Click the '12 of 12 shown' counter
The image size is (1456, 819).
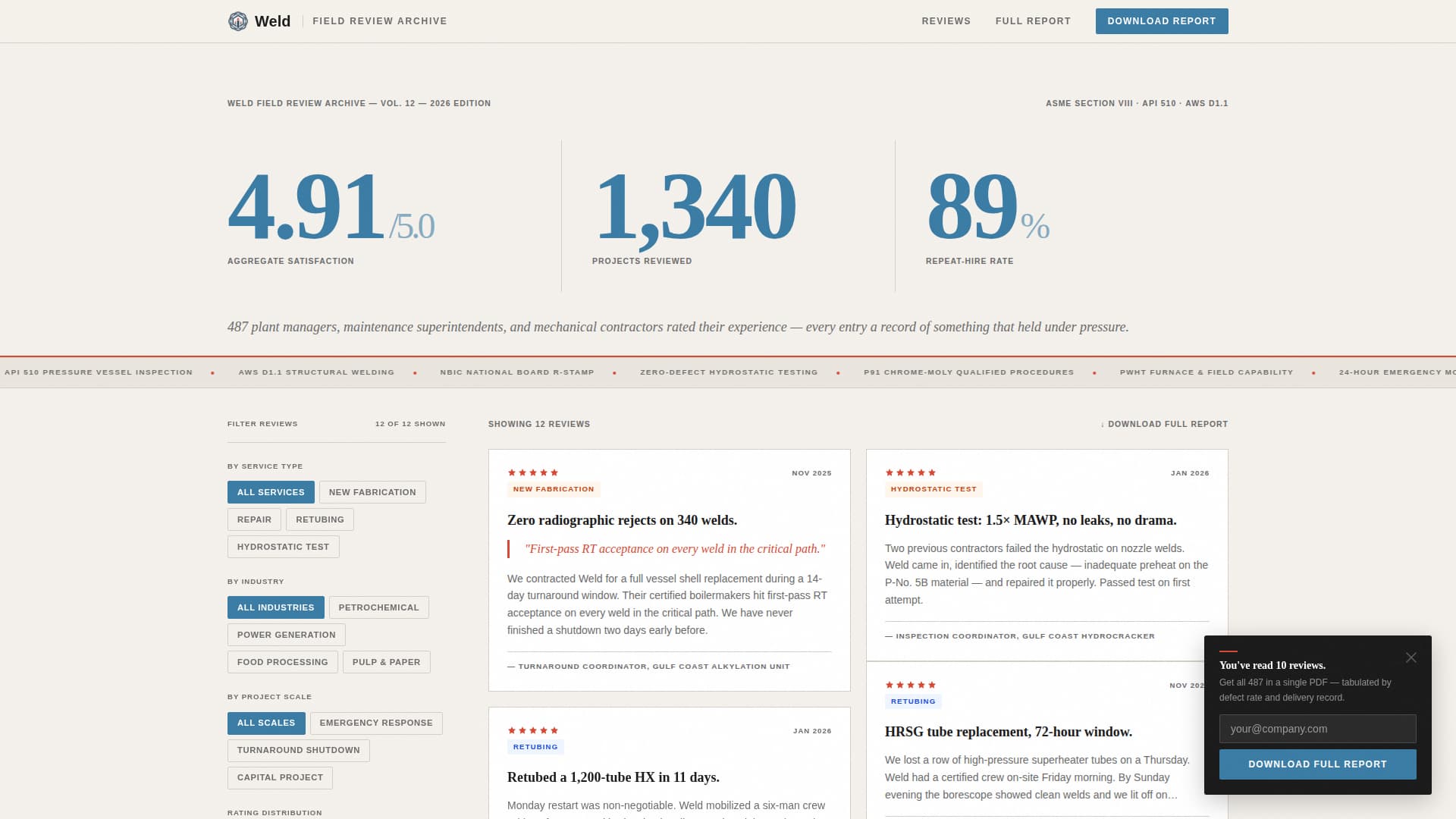click(x=410, y=424)
